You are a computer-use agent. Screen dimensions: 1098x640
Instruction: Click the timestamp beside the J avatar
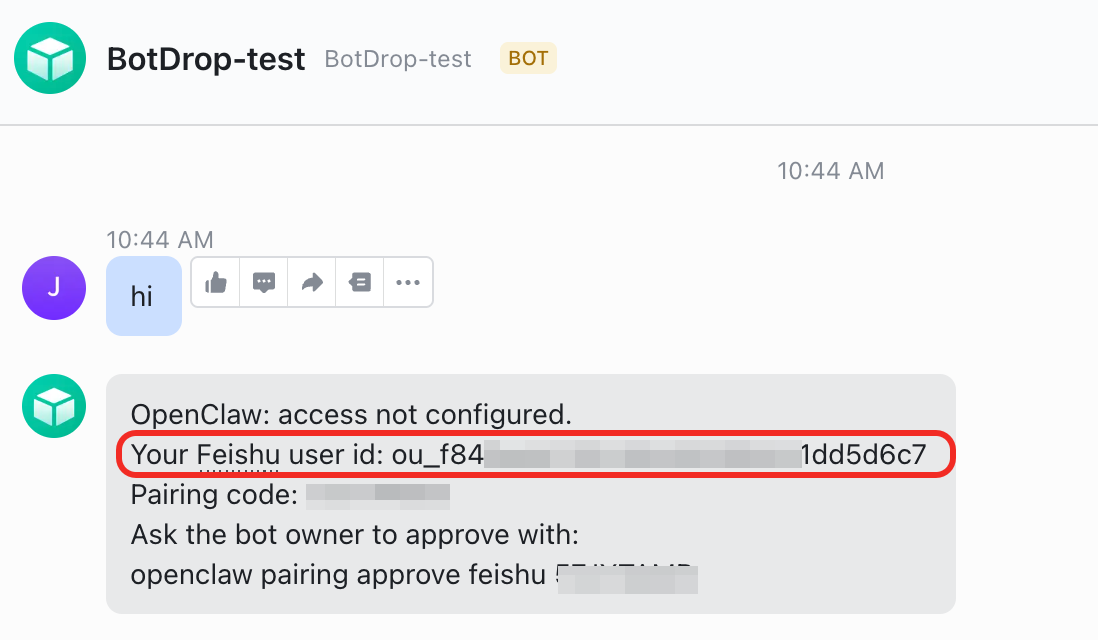tap(158, 239)
